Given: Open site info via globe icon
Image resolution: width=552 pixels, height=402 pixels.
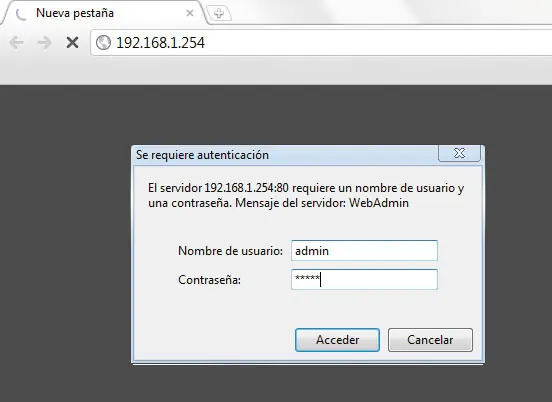Looking at the screenshot, I should pyautogui.click(x=104, y=43).
